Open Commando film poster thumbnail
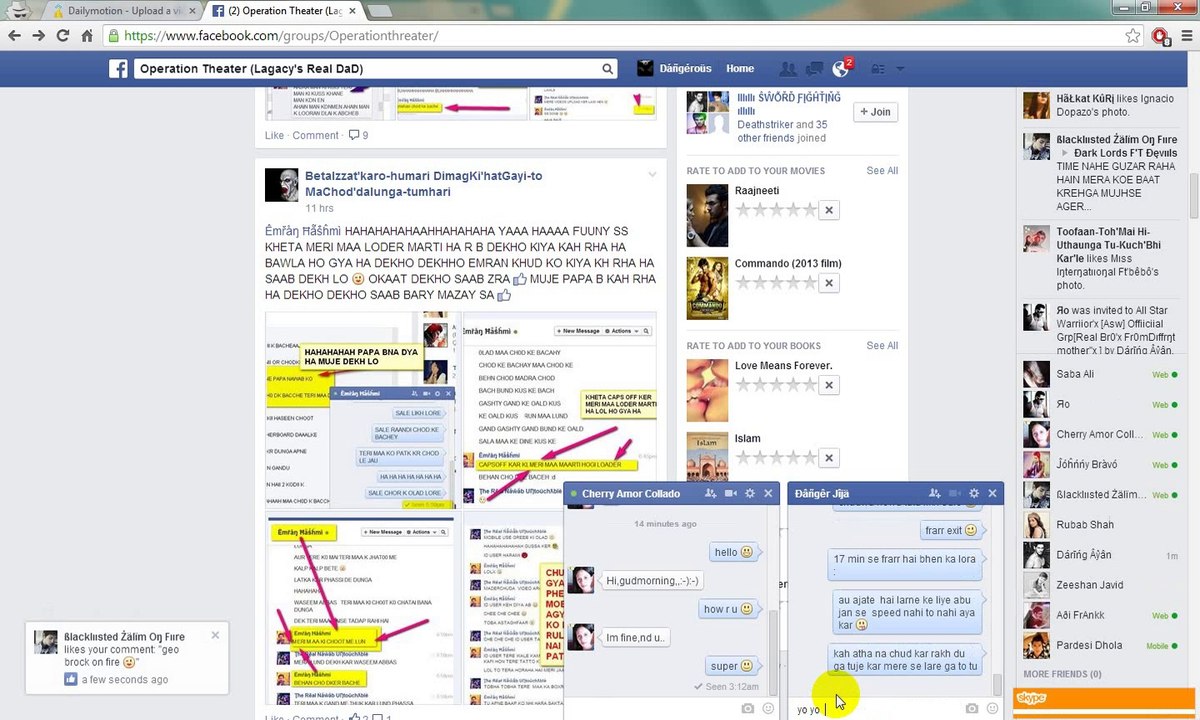Screen dimensions: 1200x720 point(707,288)
